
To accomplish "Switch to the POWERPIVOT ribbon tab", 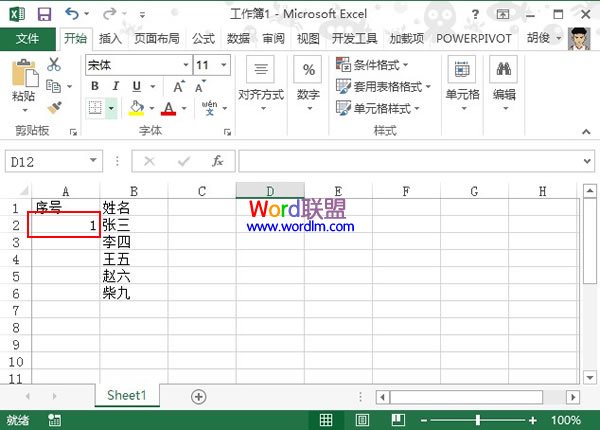I will [474, 39].
